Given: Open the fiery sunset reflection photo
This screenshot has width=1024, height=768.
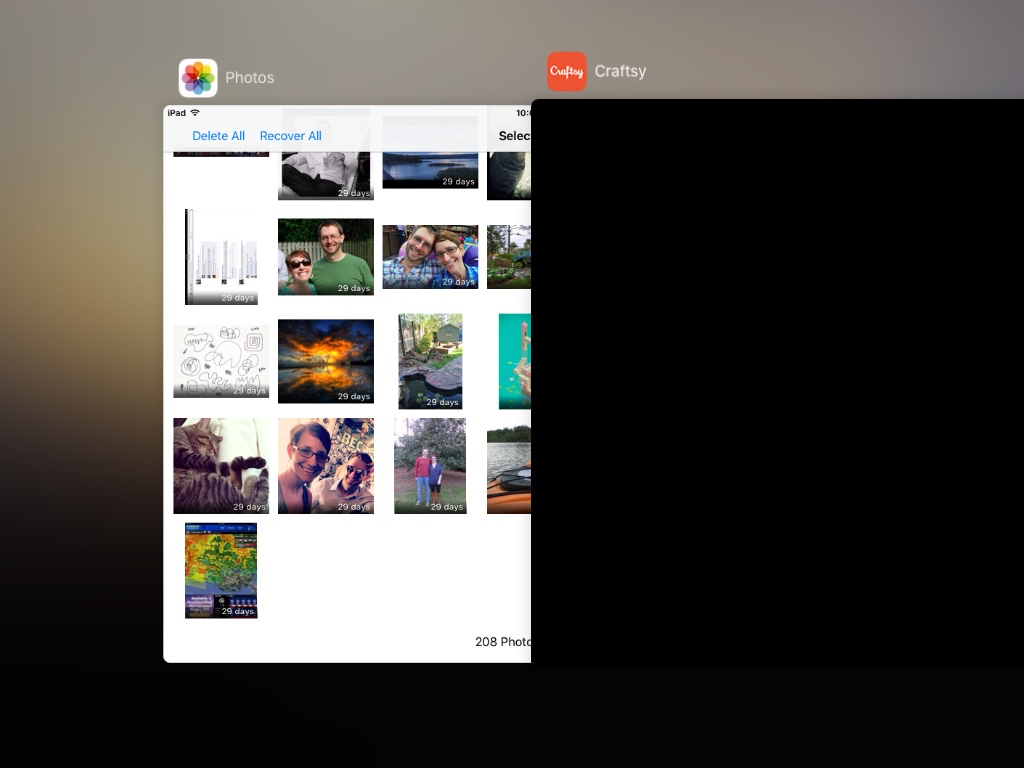Looking at the screenshot, I should 326,361.
